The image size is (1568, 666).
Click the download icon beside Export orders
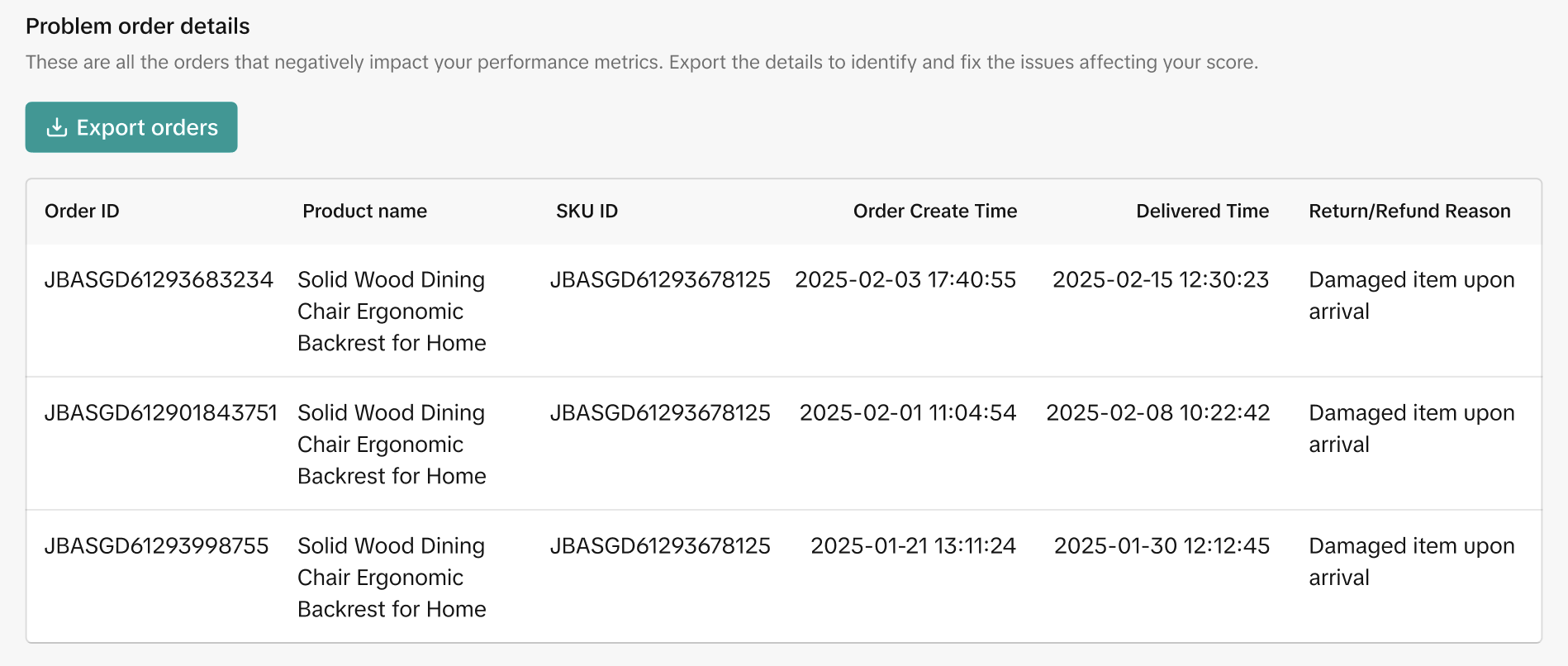56,127
